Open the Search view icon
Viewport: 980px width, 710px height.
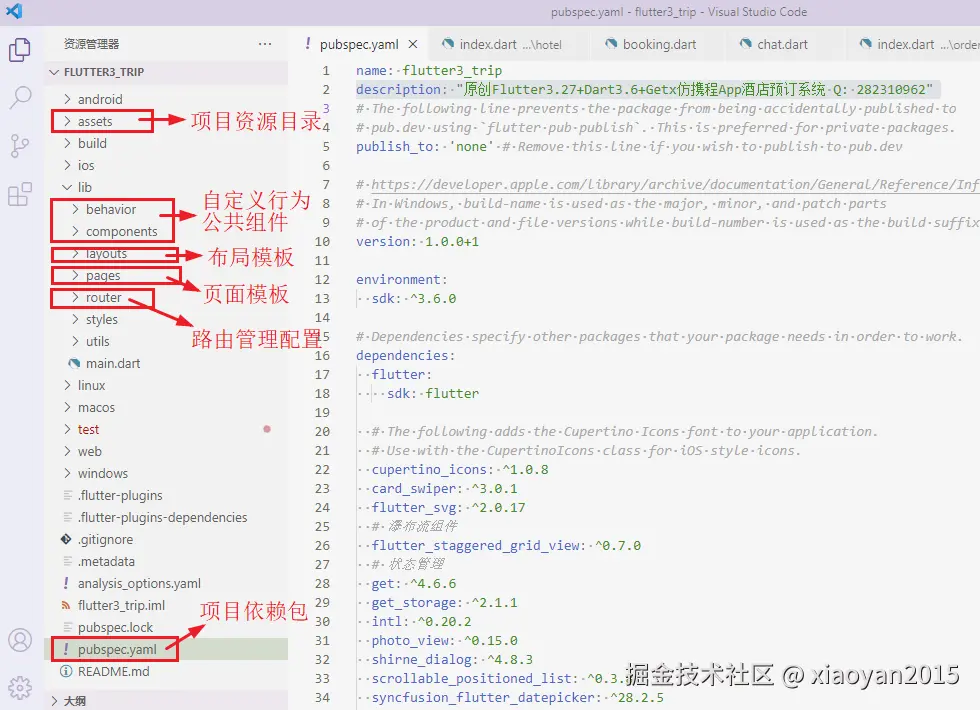(19, 98)
